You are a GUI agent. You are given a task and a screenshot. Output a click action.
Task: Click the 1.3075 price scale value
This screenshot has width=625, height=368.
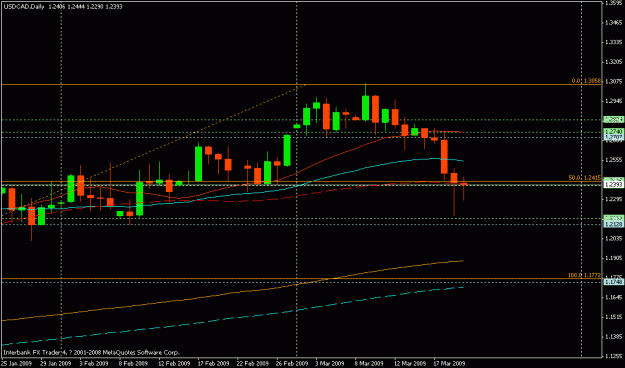pyautogui.click(x=614, y=81)
